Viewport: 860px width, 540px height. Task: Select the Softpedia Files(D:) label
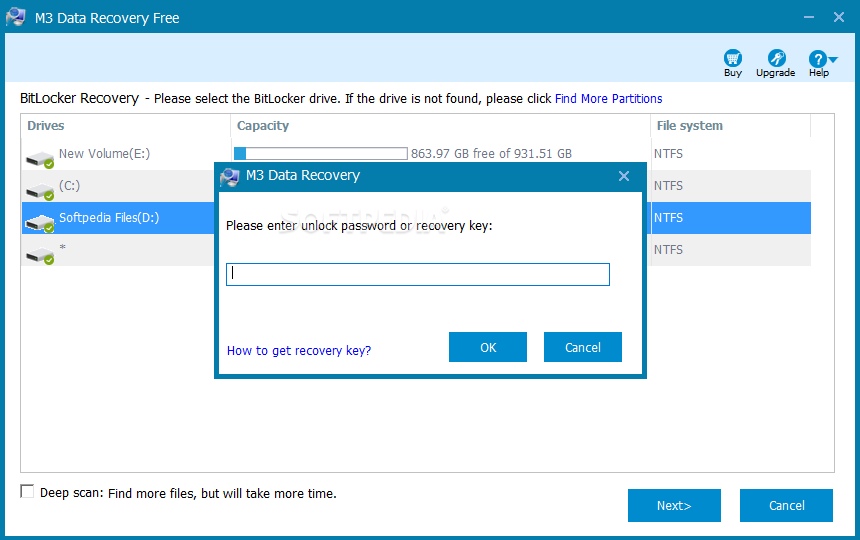[109, 218]
